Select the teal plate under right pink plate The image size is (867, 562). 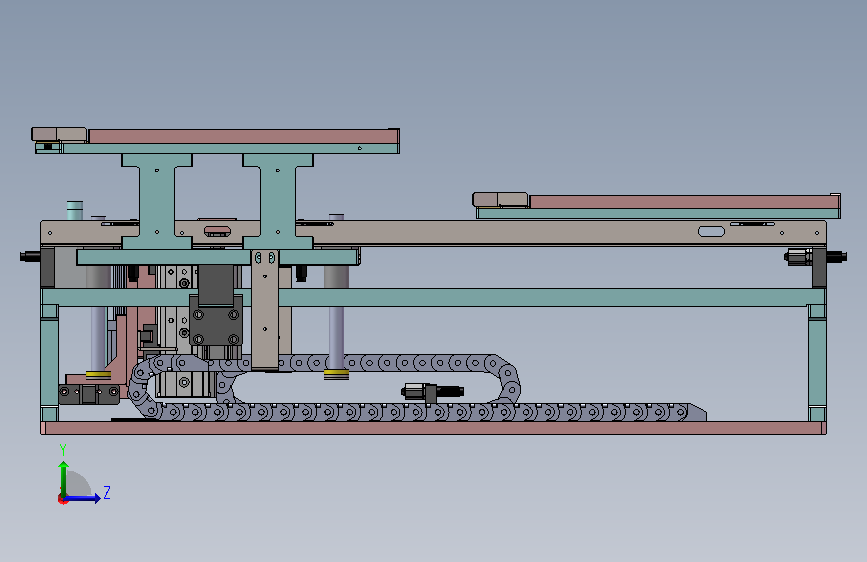658,214
